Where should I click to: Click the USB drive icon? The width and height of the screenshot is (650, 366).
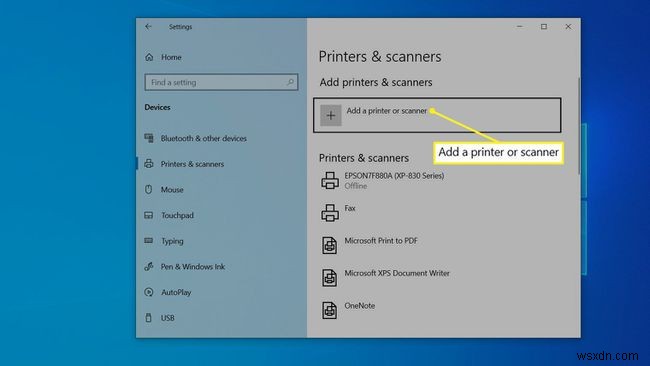(x=149, y=318)
